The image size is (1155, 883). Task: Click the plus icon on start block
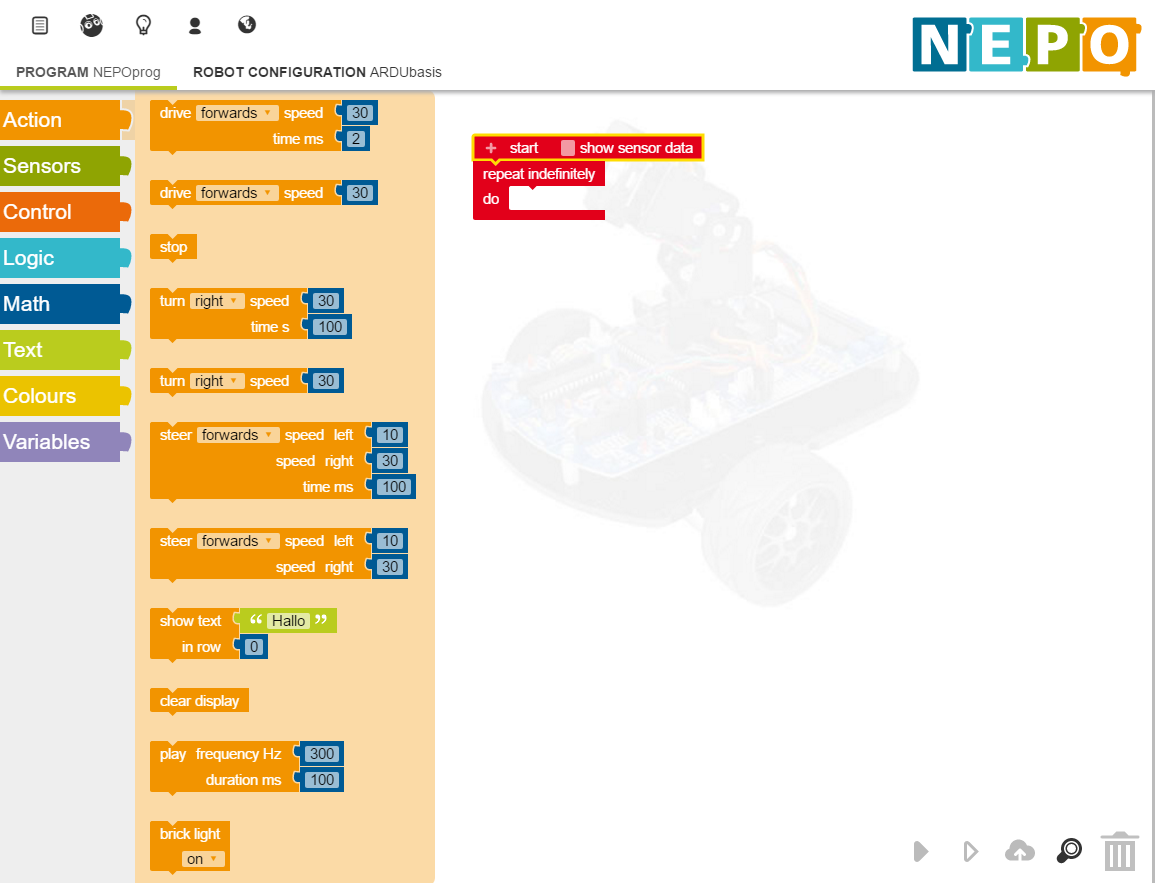(491, 148)
